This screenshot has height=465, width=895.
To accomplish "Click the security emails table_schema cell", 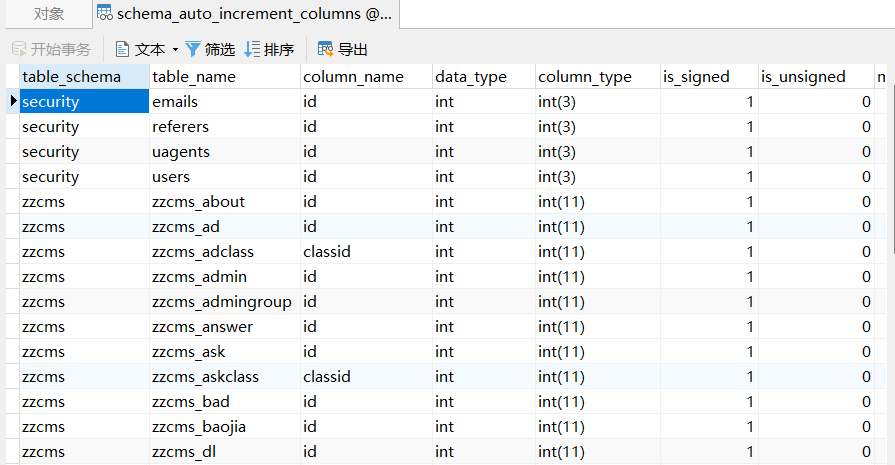I will click(x=50, y=102).
